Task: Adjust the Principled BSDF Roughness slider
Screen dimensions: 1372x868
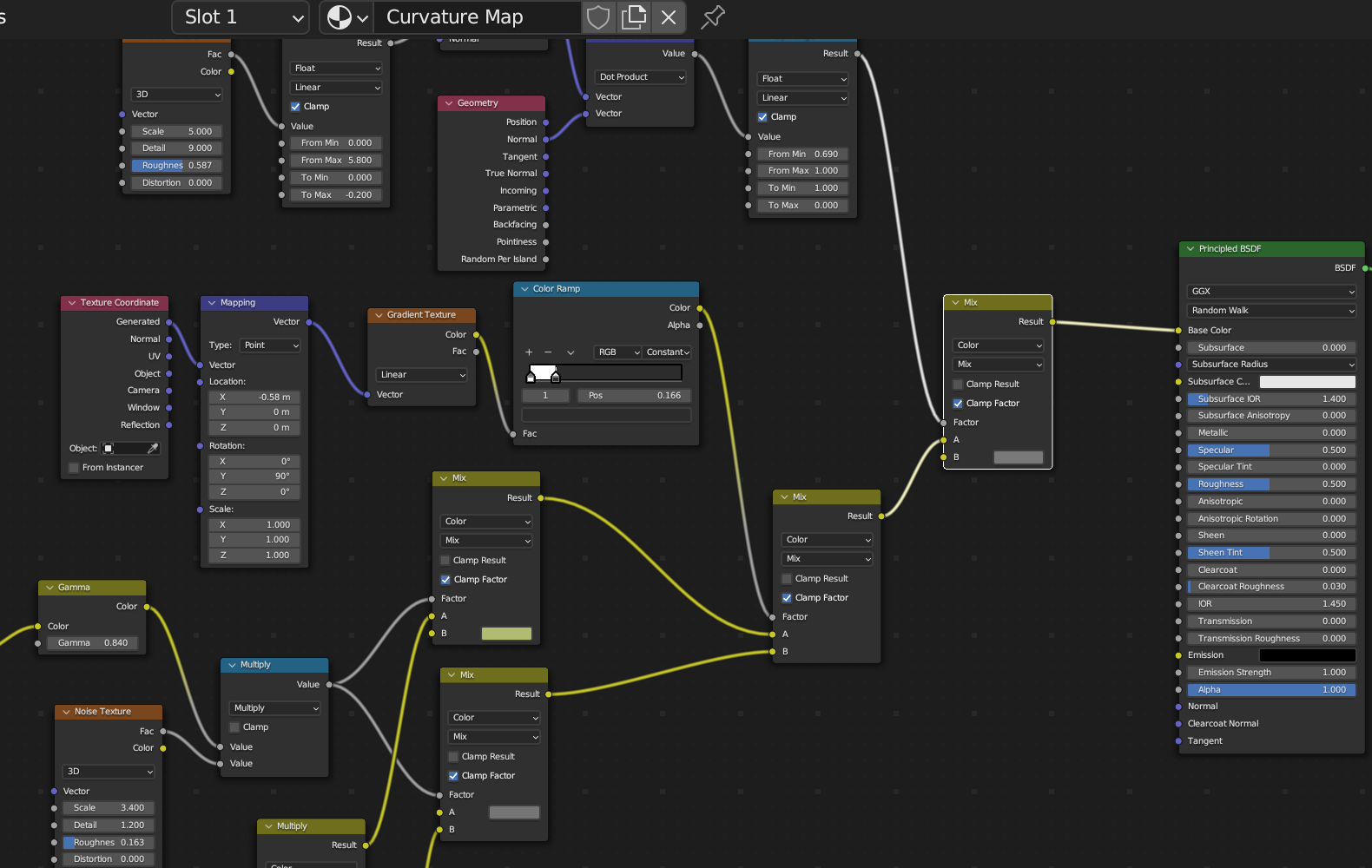Action: pos(1271,484)
